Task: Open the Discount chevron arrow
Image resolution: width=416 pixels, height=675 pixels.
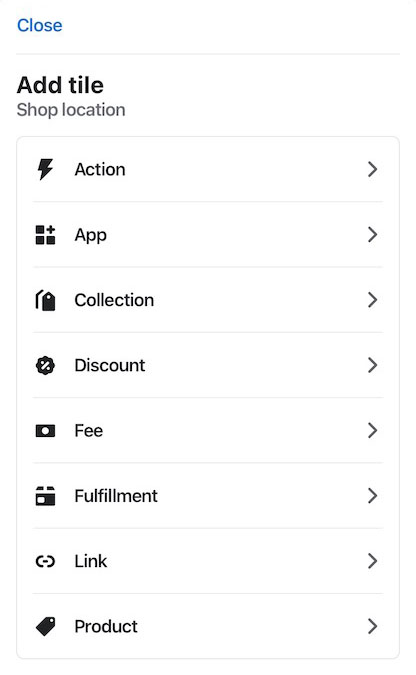Action: click(x=373, y=365)
